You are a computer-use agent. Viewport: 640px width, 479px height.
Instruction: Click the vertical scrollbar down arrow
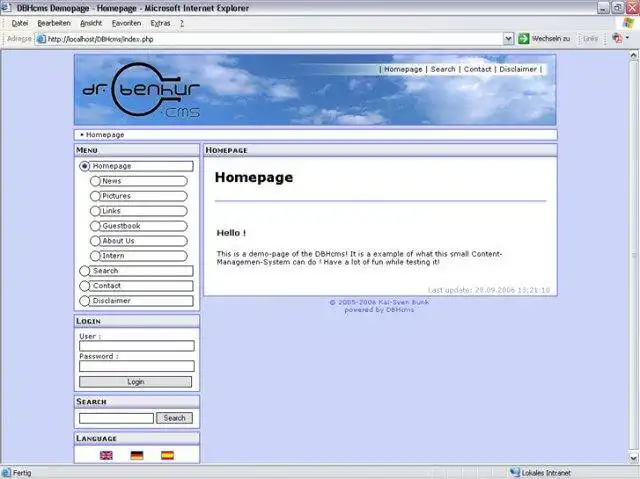633,458
